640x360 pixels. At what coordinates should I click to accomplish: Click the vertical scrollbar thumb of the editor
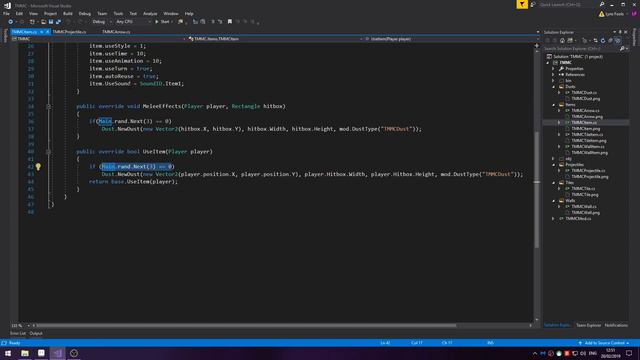tap(536, 190)
